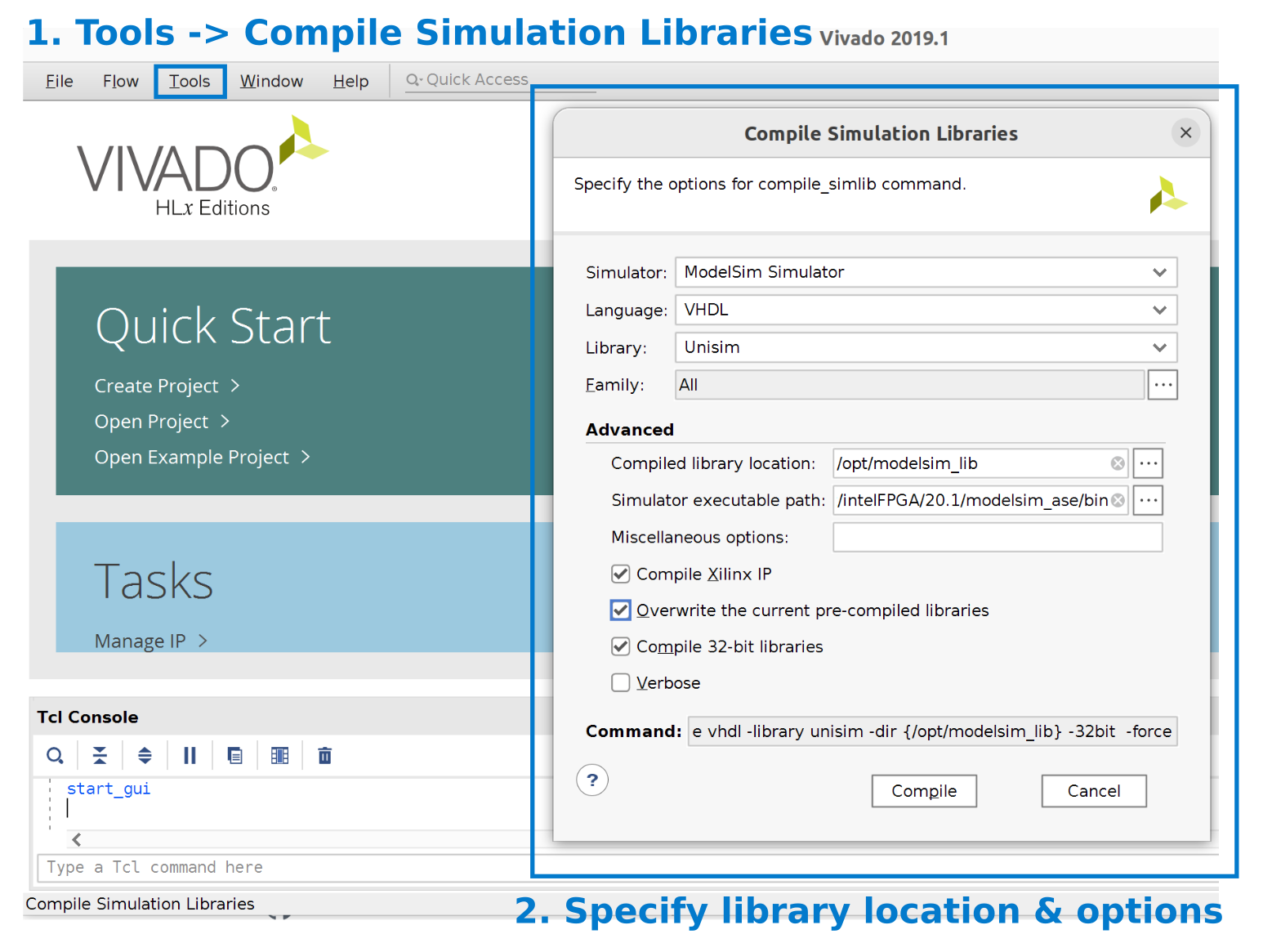The image size is (1272, 952).
Task: Click the pause output icon in Tcl Console
Action: [190, 756]
